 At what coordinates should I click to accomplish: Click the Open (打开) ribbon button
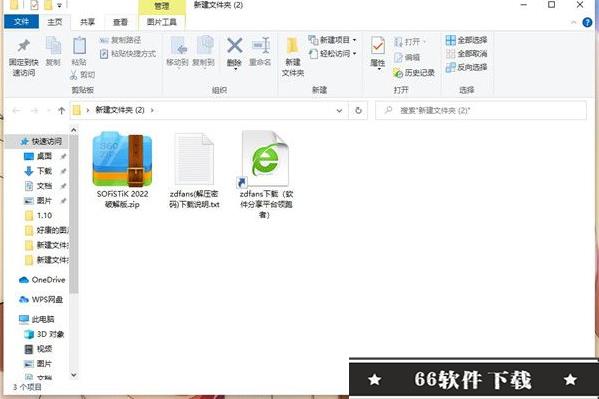409,41
